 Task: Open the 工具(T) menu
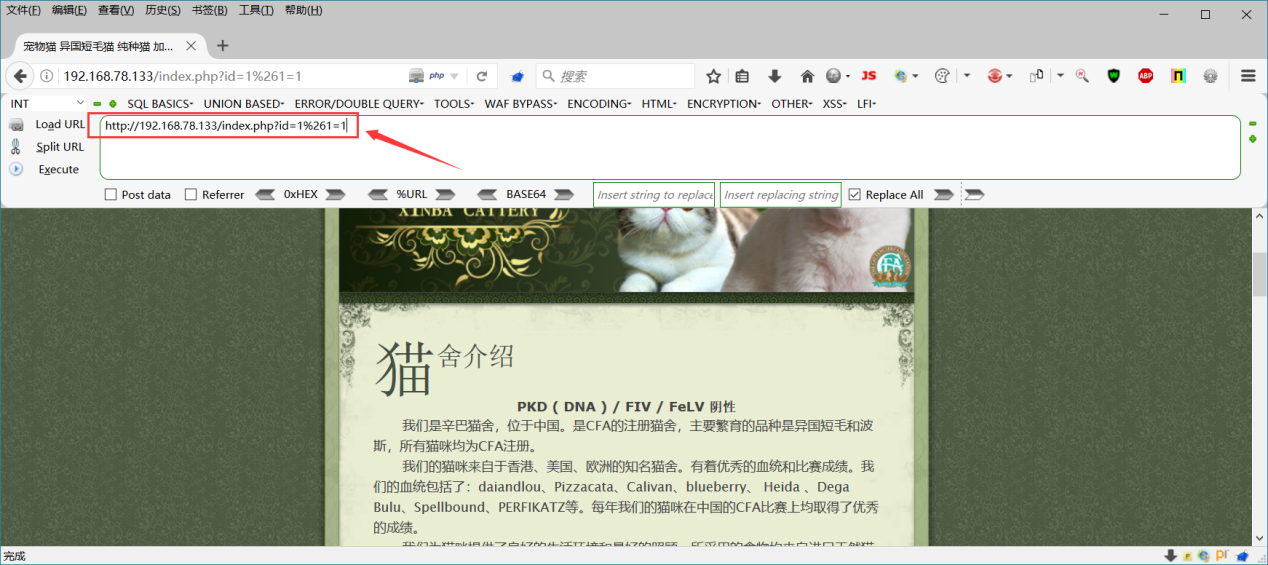tap(256, 10)
